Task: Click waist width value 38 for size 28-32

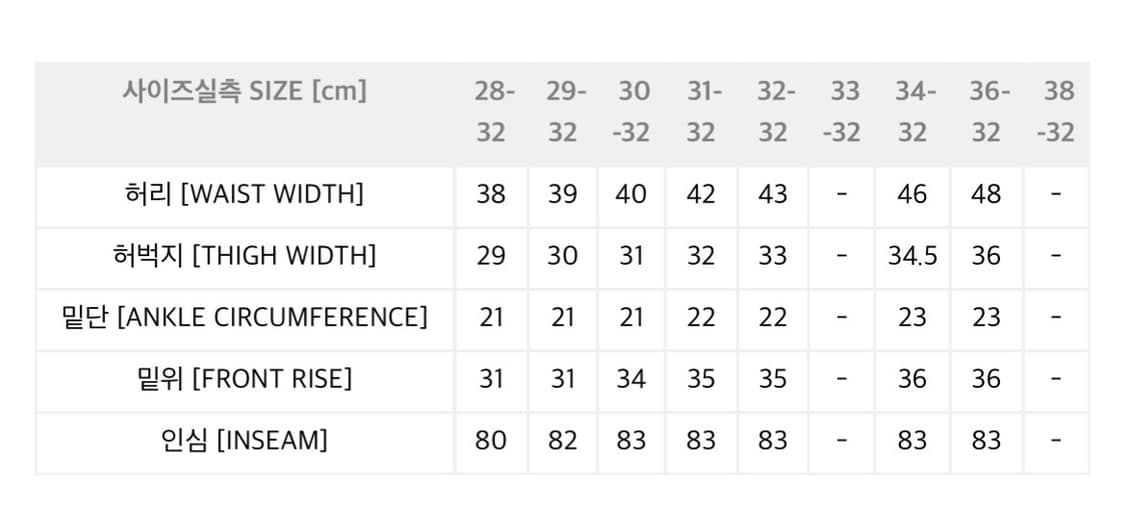Action: tap(491, 194)
